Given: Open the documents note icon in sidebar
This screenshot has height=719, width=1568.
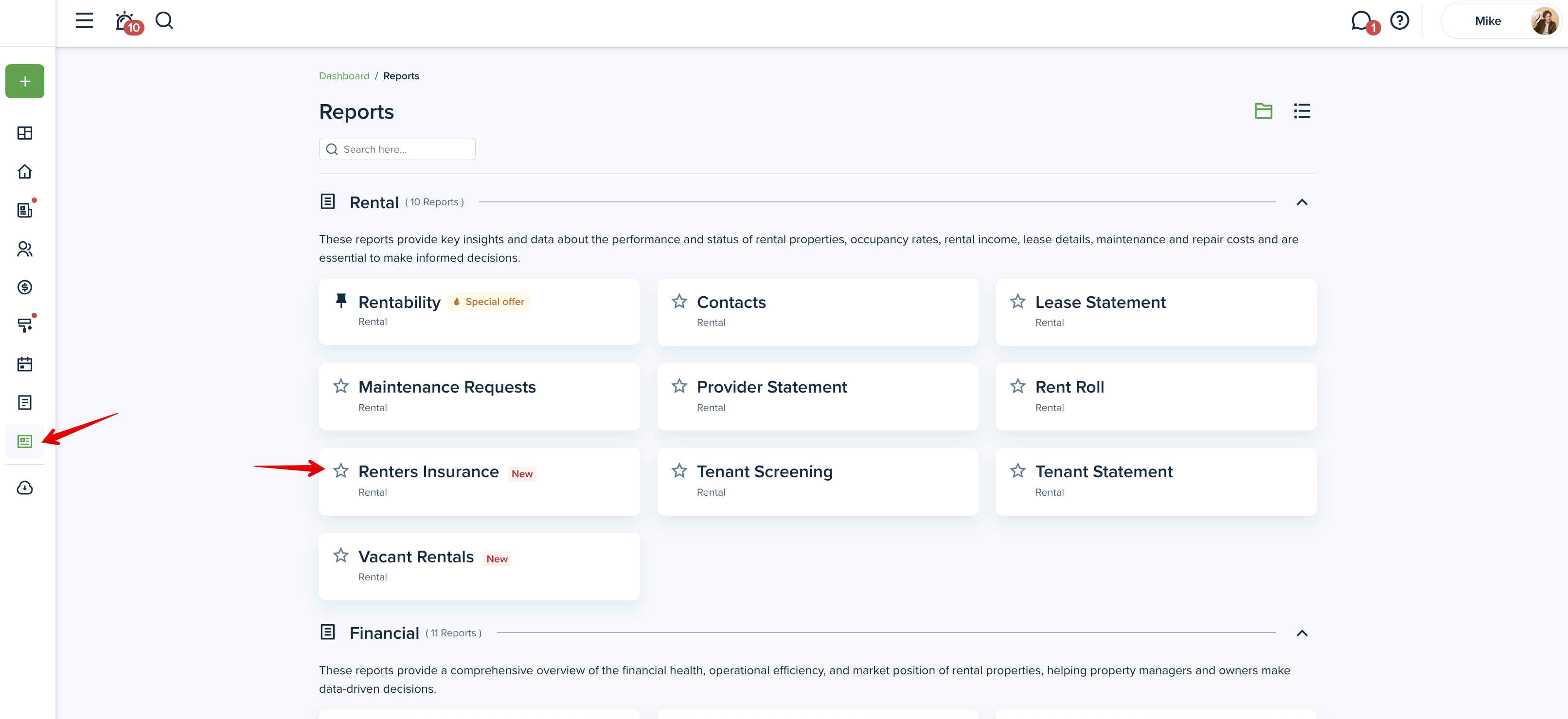Looking at the screenshot, I should point(25,402).
